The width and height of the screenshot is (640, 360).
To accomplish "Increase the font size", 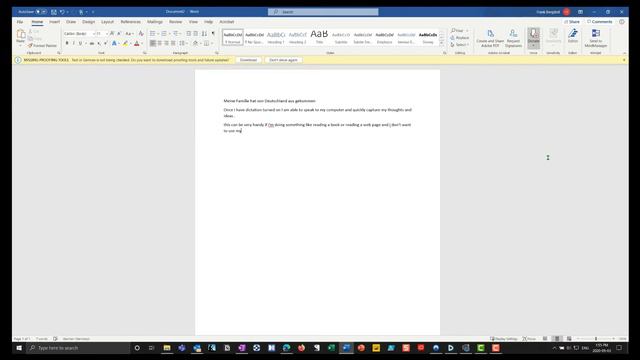I will pyautogui.click(x=112, y=33).
